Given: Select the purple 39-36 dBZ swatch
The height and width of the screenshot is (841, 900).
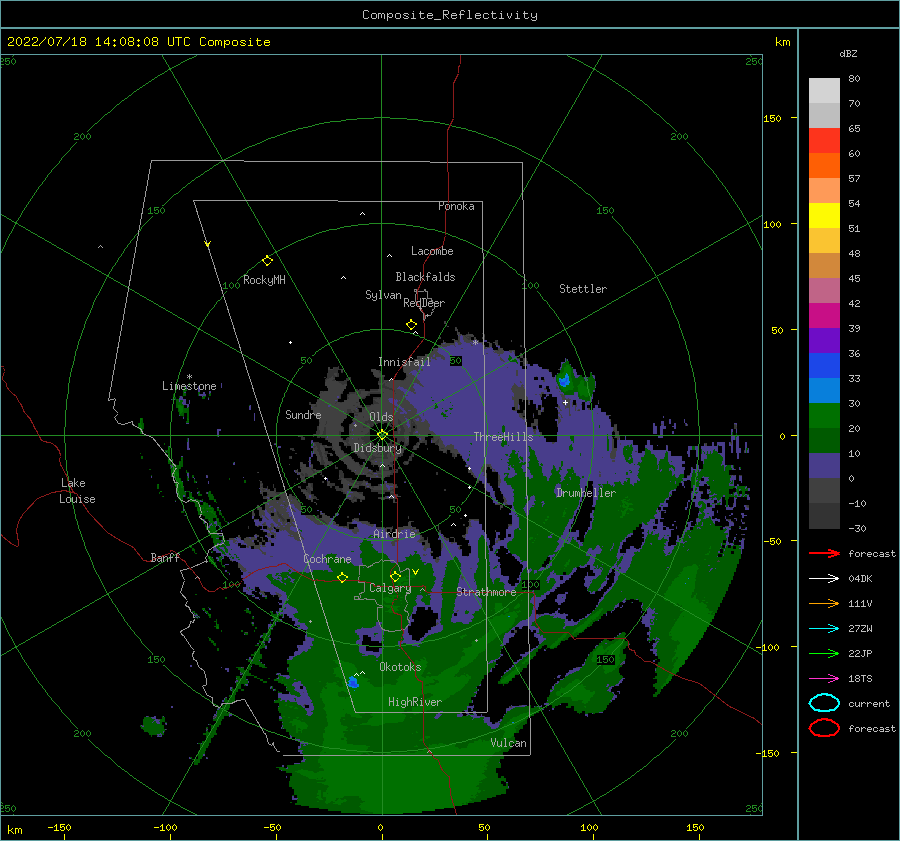Looking at the screenshot, I should [824, 340].
